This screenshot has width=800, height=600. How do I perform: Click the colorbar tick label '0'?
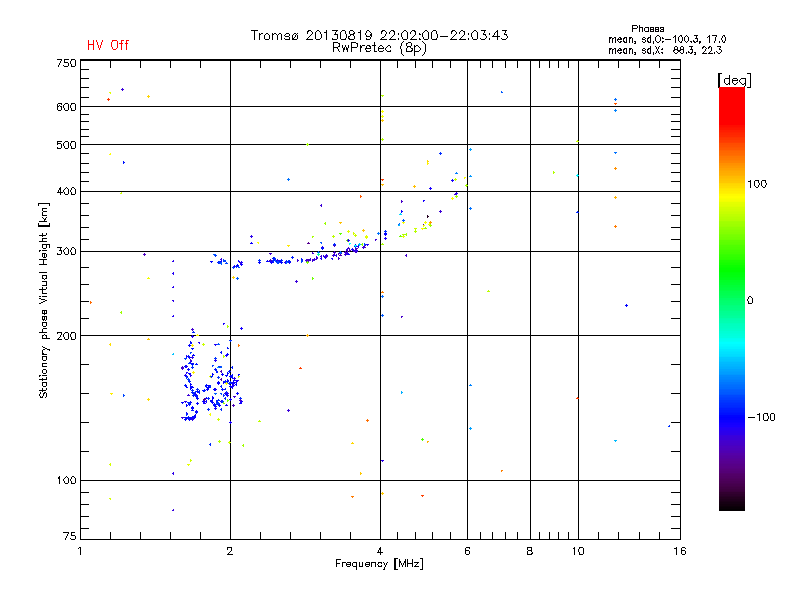pos(750,301)
